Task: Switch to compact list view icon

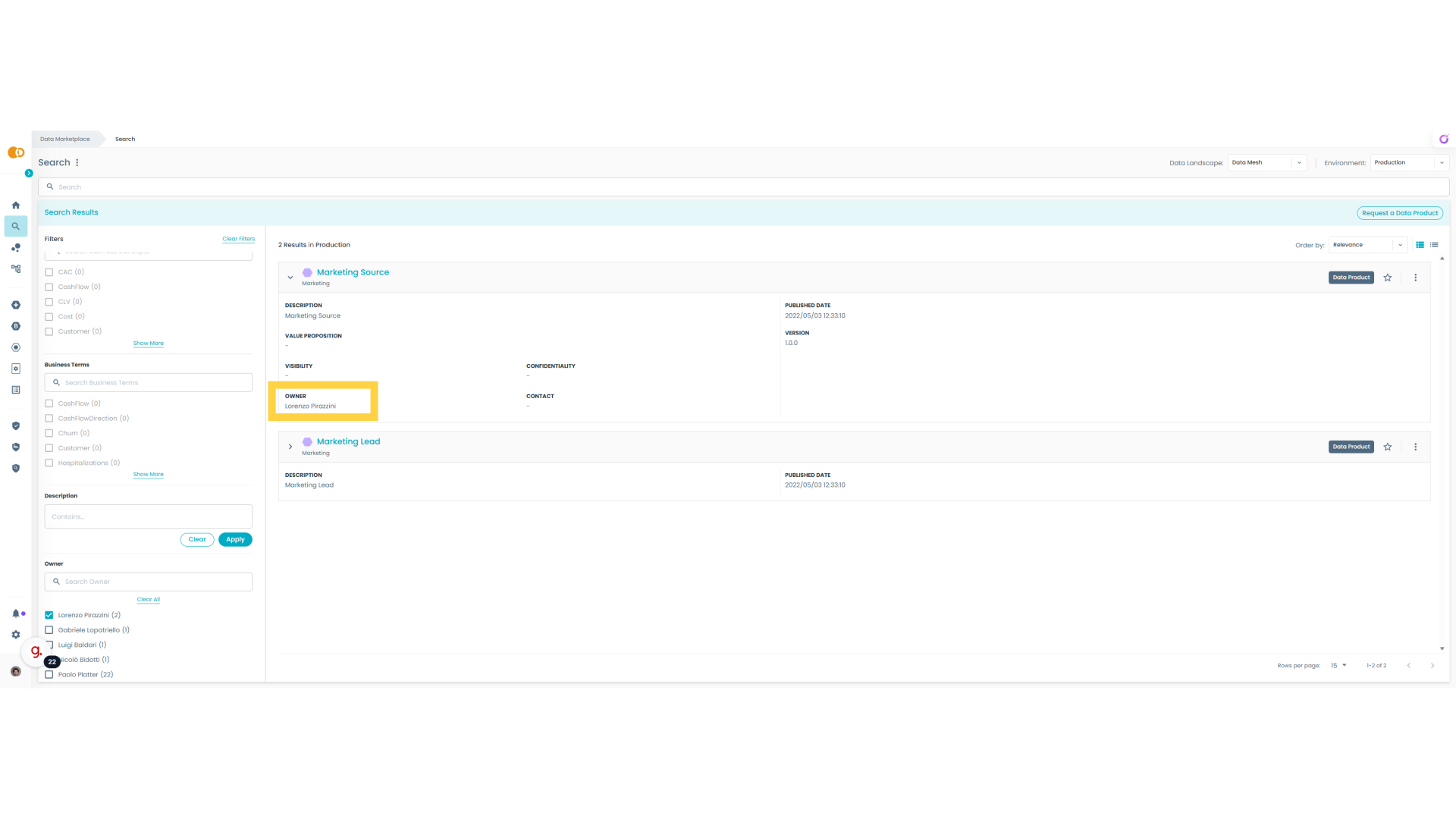Action: pos(1434,245)
